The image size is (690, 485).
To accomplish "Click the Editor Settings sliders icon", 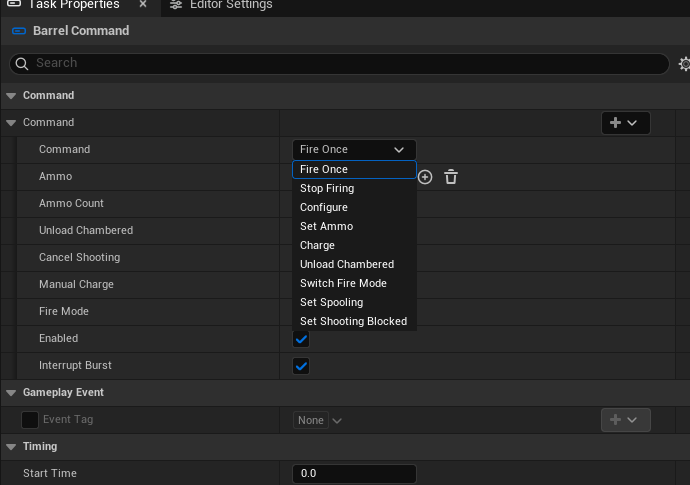I will [x=176, y=5].
